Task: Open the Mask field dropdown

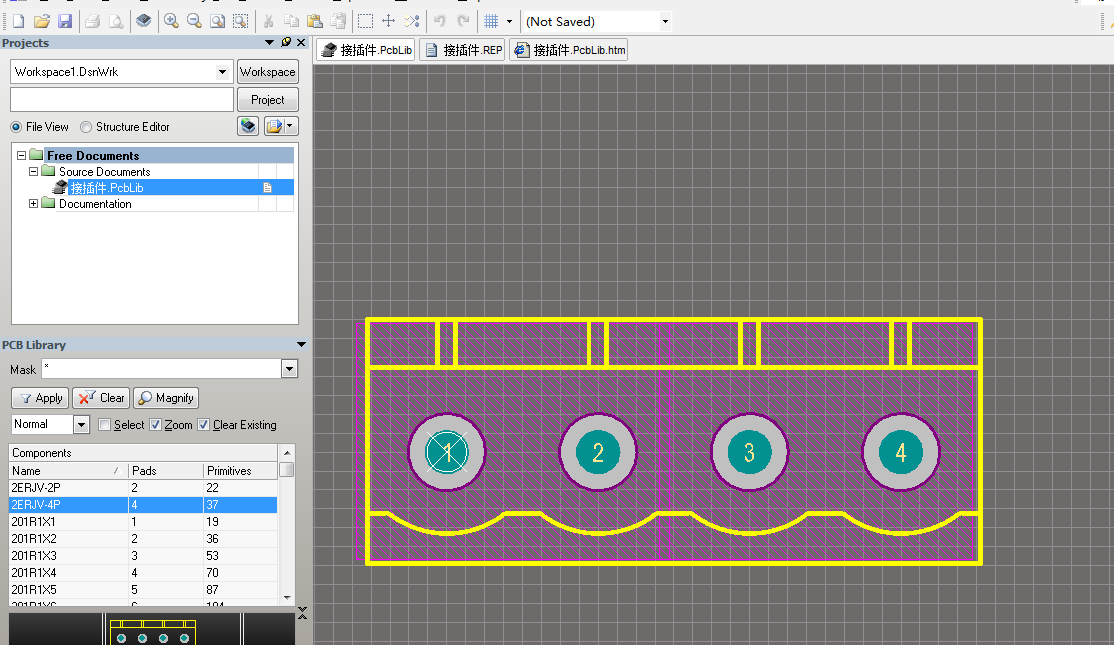Action: pos(289,369)
